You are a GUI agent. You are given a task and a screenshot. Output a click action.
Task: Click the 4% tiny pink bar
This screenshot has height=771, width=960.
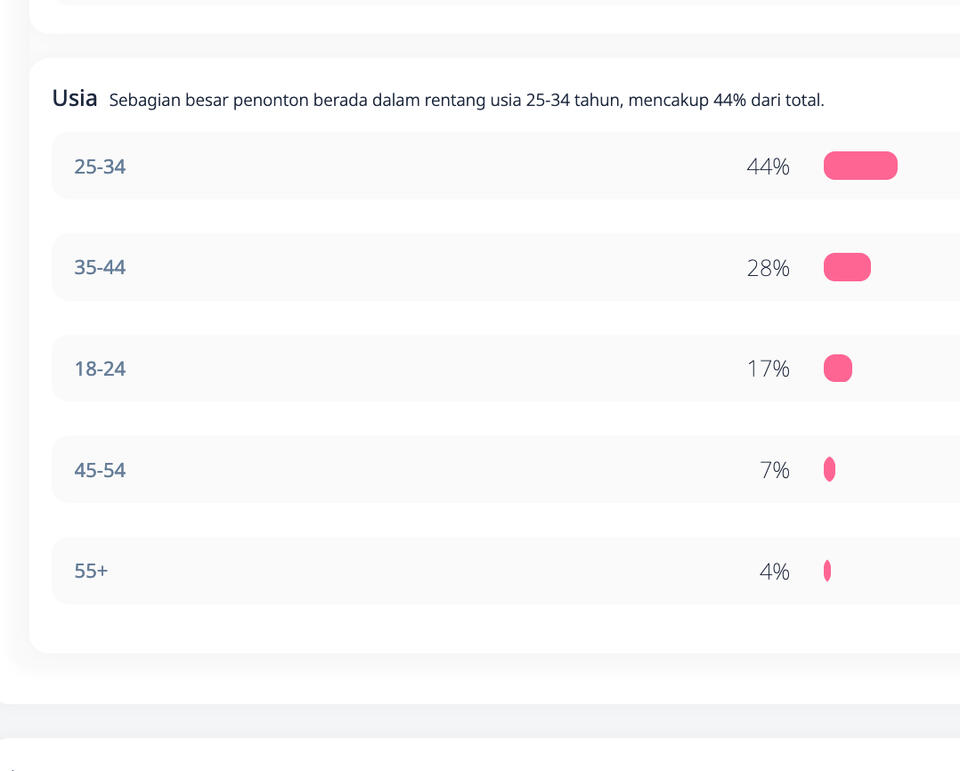pyautogui.click(x=827, y=571)
